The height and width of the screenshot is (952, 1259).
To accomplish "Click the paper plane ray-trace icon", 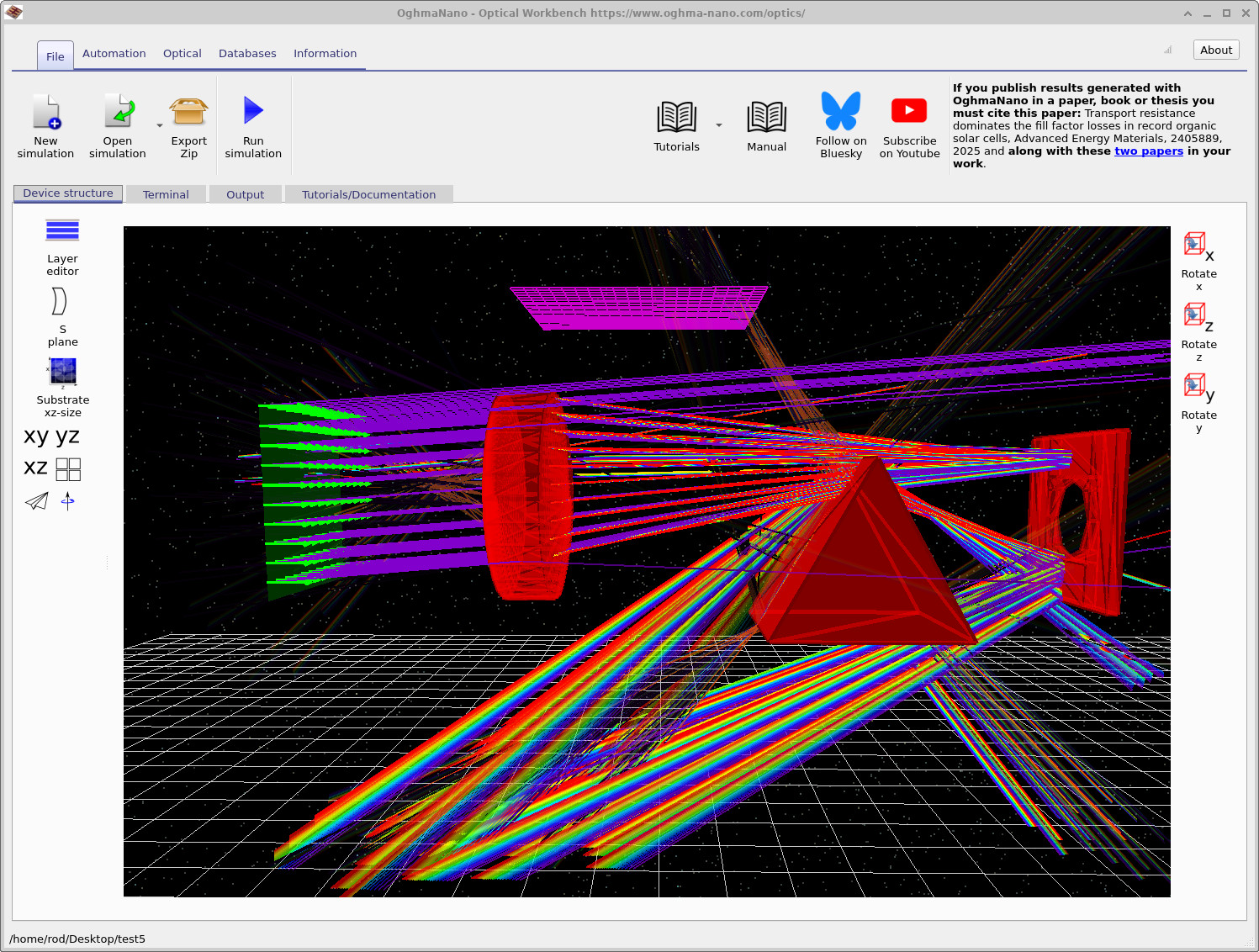I will click(36, 501).
